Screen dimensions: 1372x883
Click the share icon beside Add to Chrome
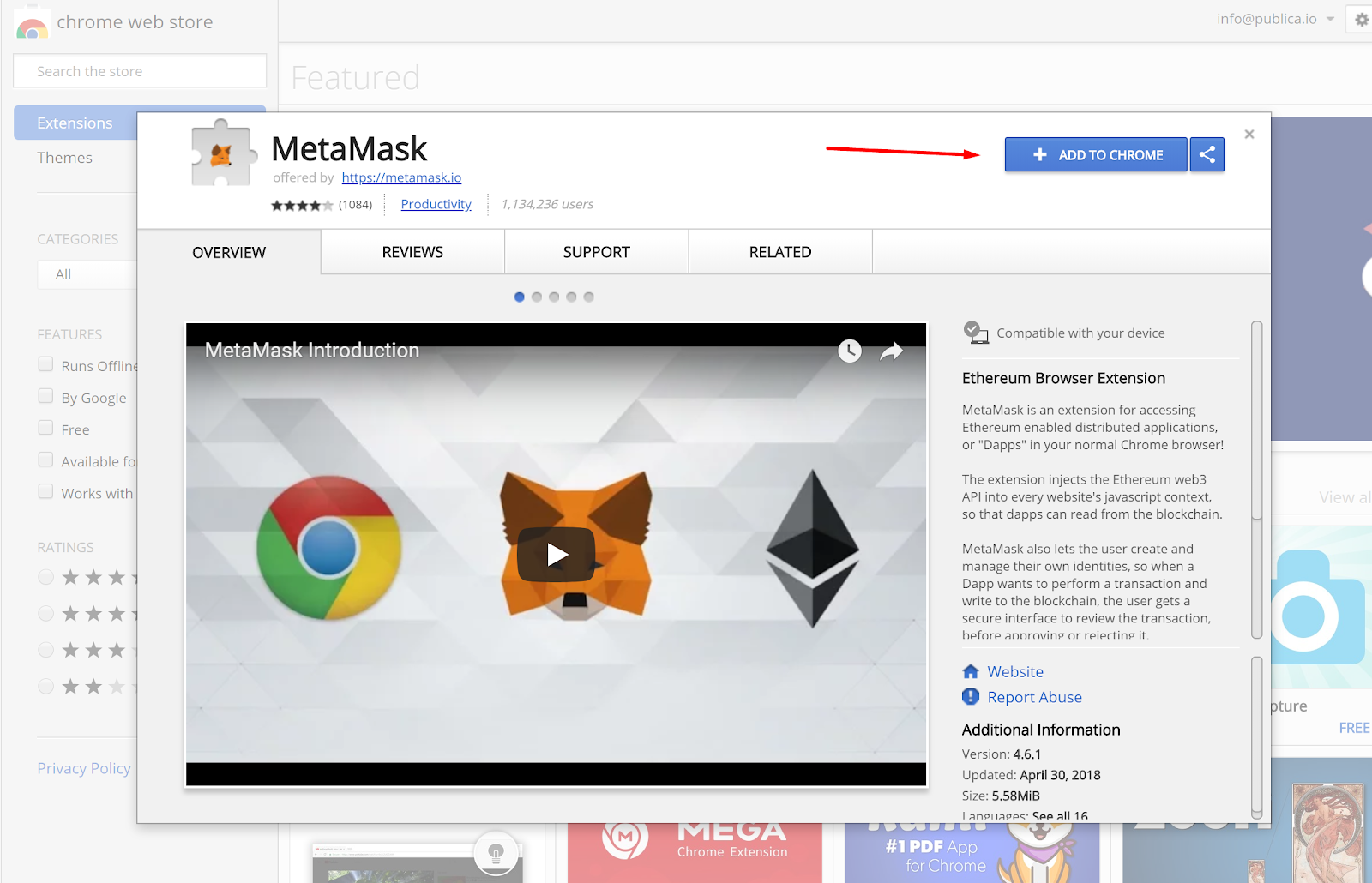click(1207, 154)
